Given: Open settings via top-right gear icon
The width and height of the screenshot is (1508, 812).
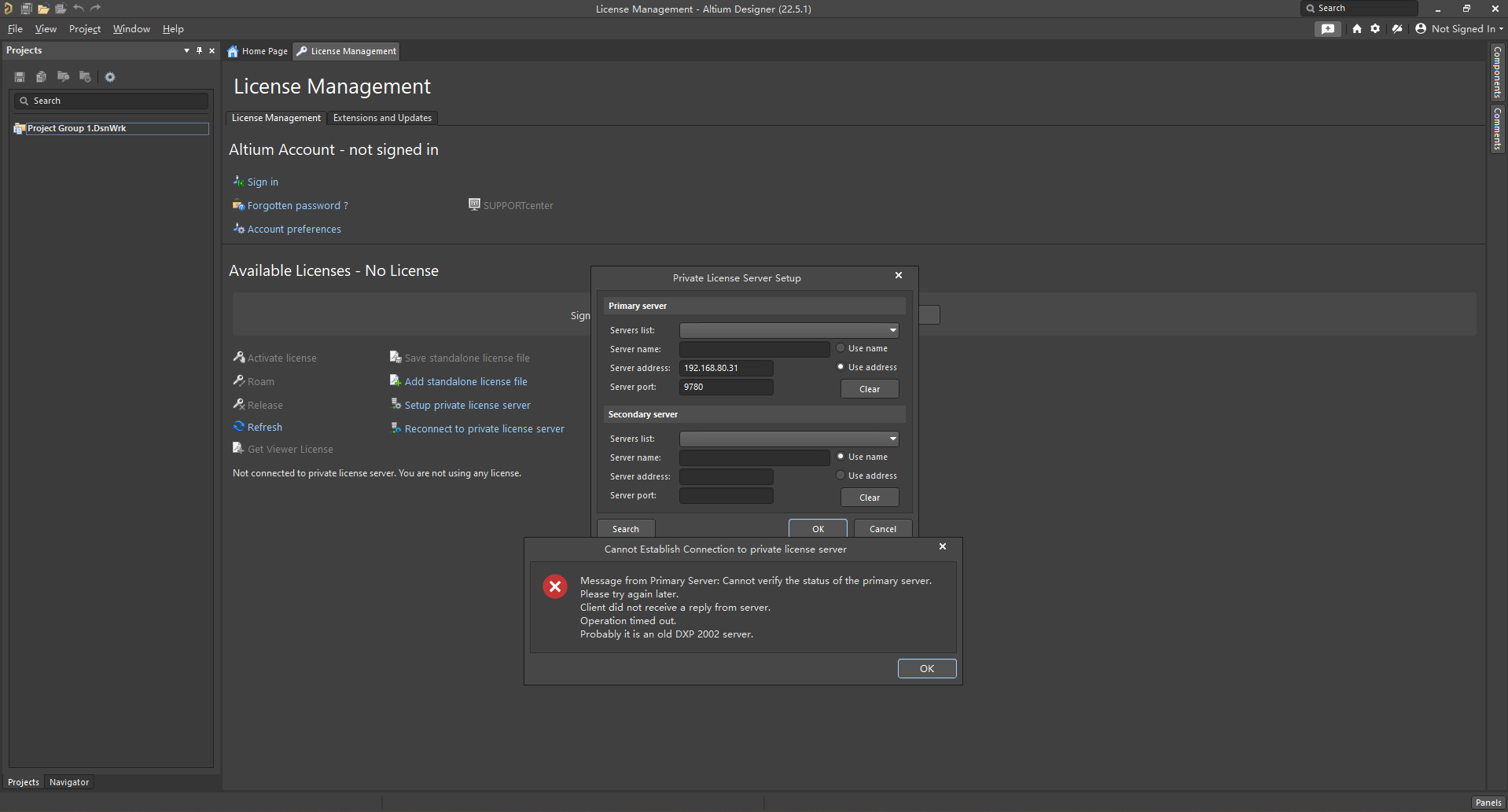Looking at the screenshot, I should pos(1375,29).
